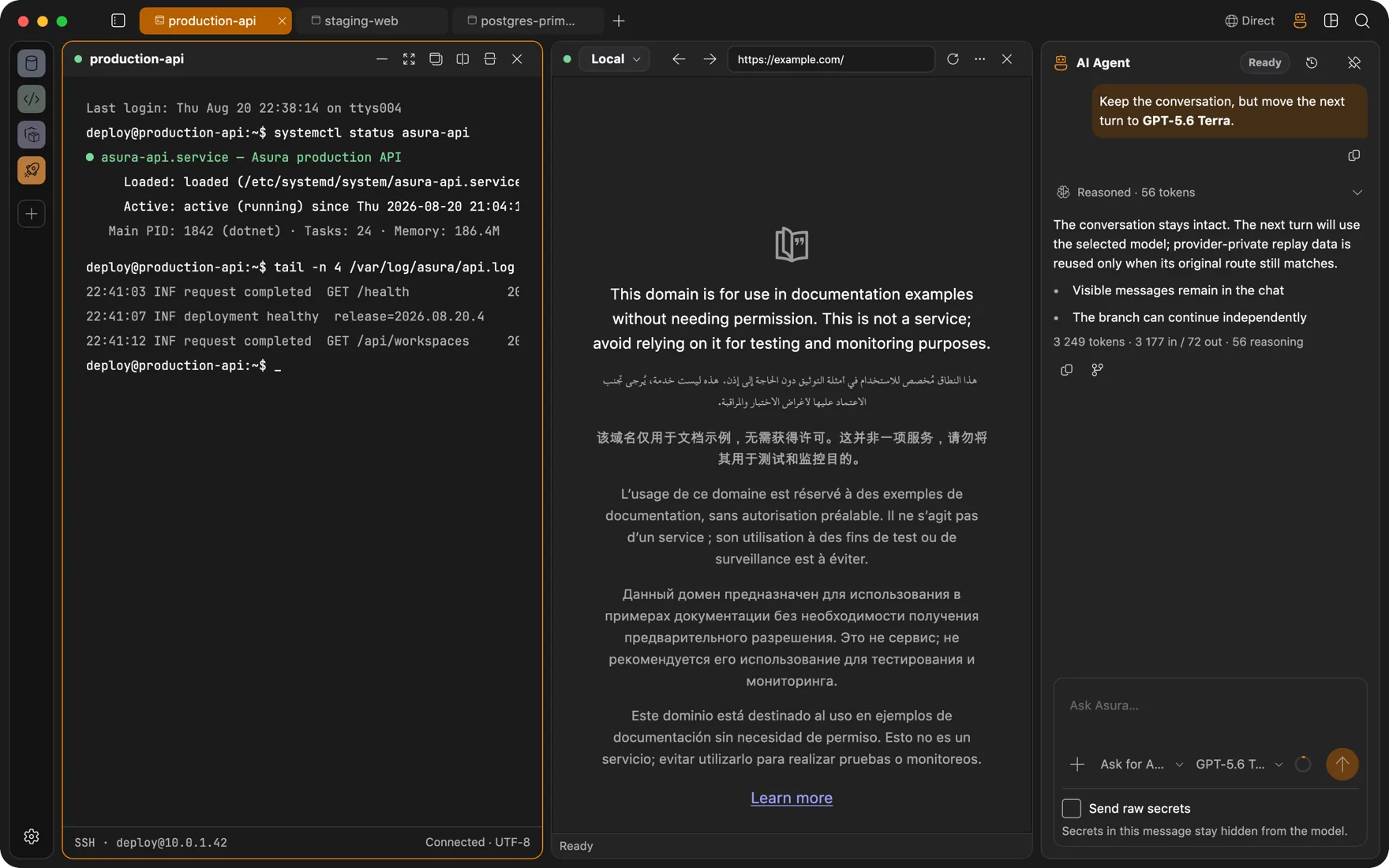Toggle the AI agent robot icon in title bar

pos(1300,21)
